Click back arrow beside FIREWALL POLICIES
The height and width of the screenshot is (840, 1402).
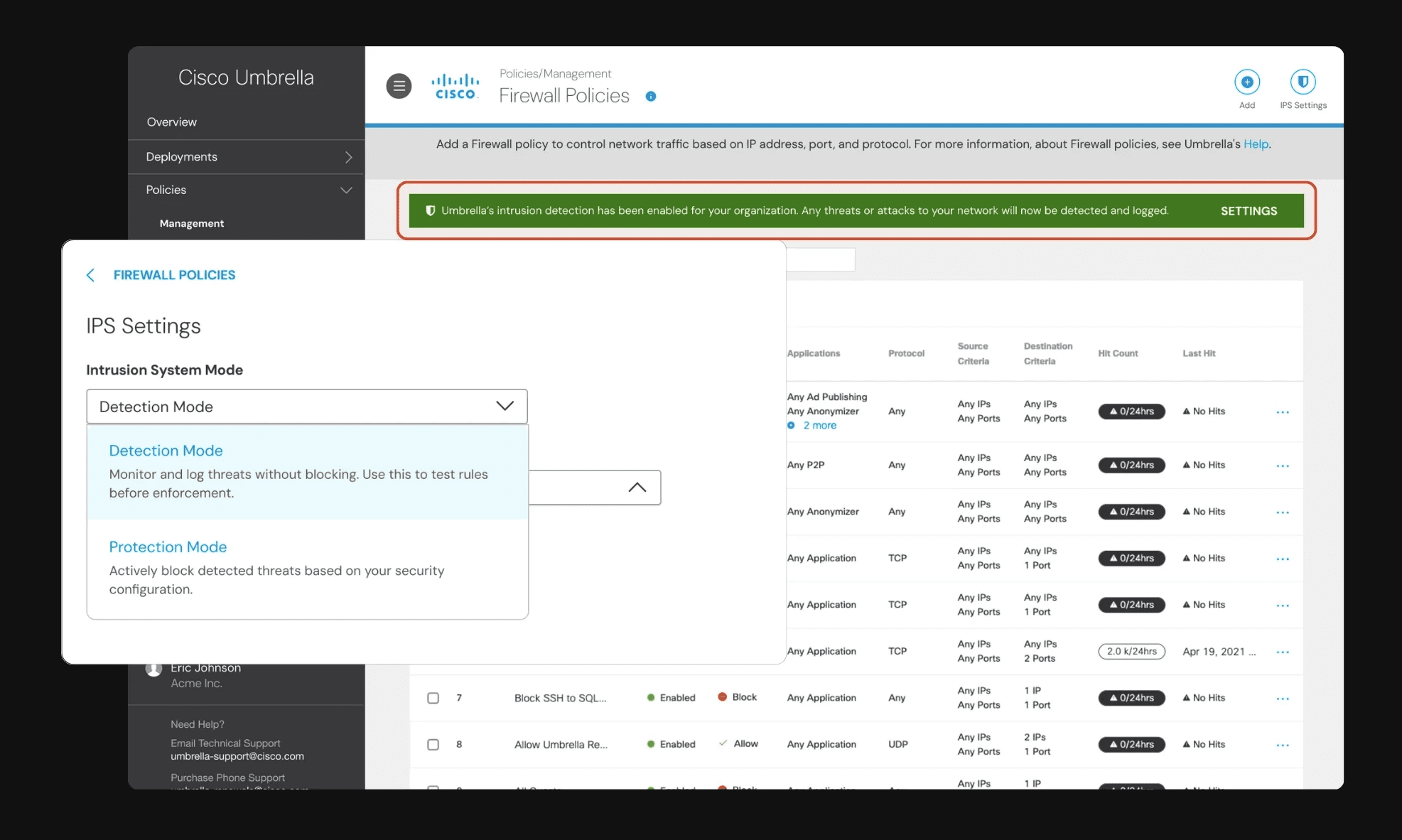coord(91,275)
